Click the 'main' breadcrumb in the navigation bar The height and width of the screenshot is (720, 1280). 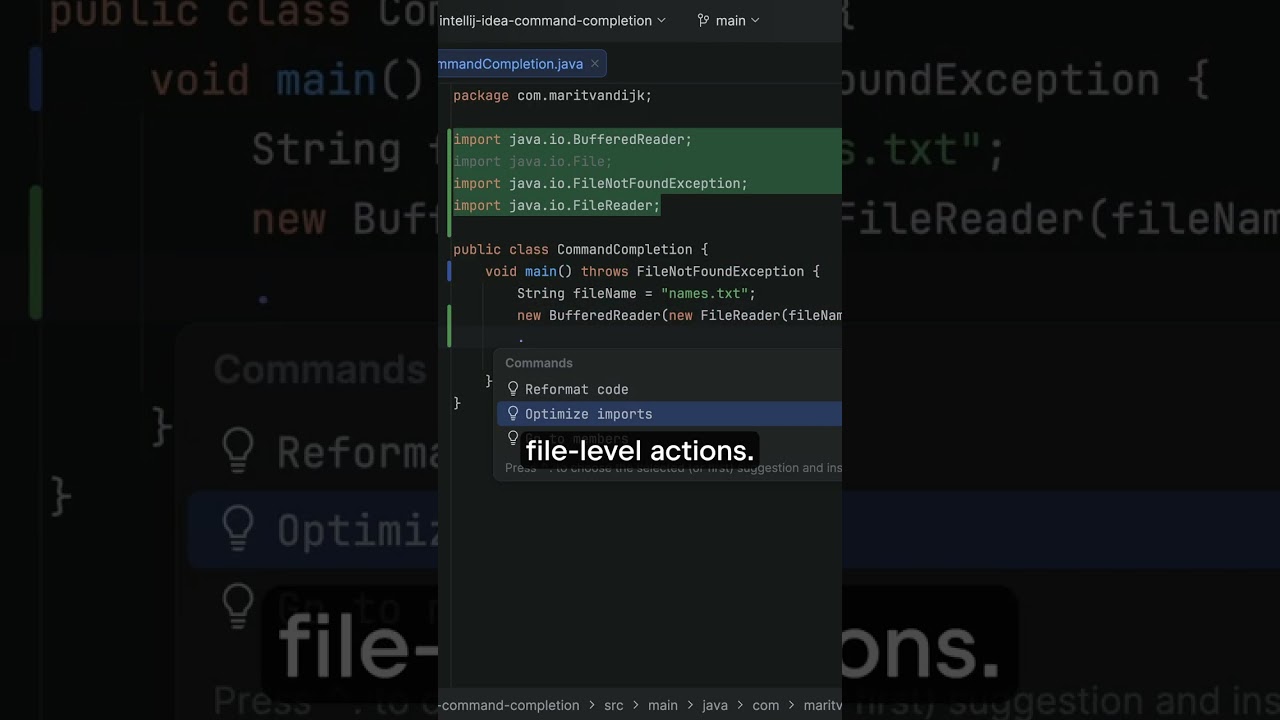pyautogui.click(x=662, y=705)
